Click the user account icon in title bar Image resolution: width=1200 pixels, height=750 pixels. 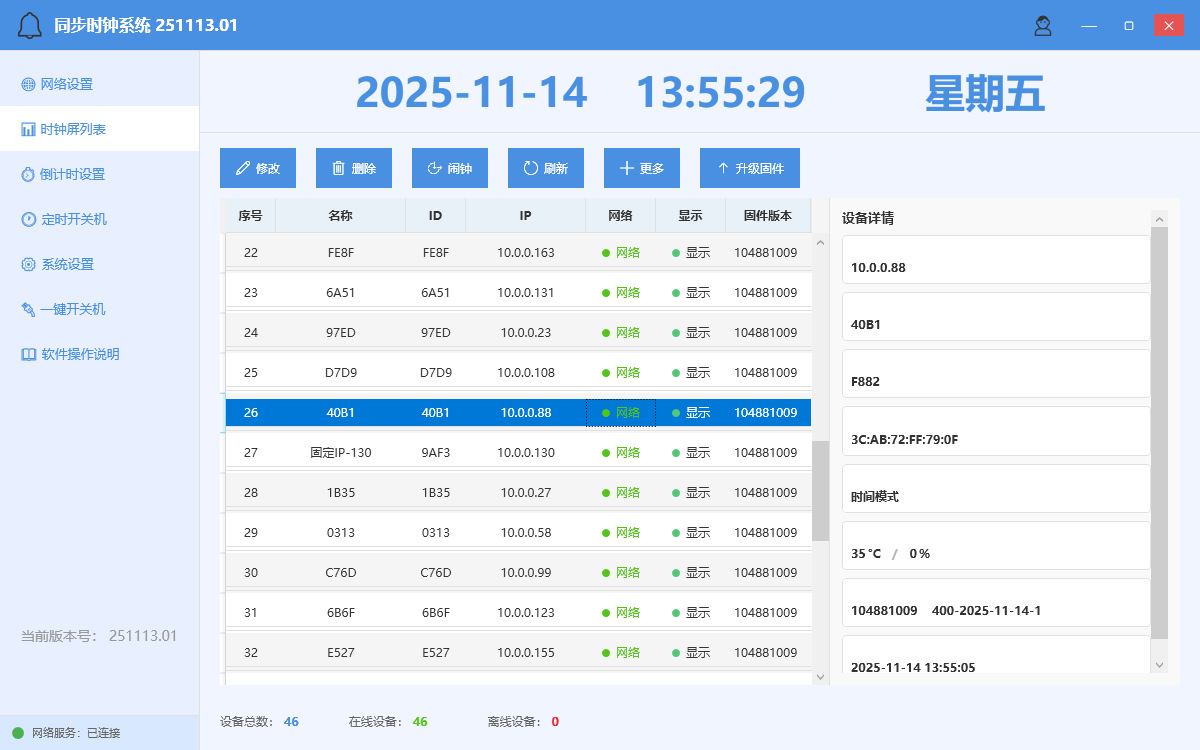pyautogui.click(x=1042, y=26)
